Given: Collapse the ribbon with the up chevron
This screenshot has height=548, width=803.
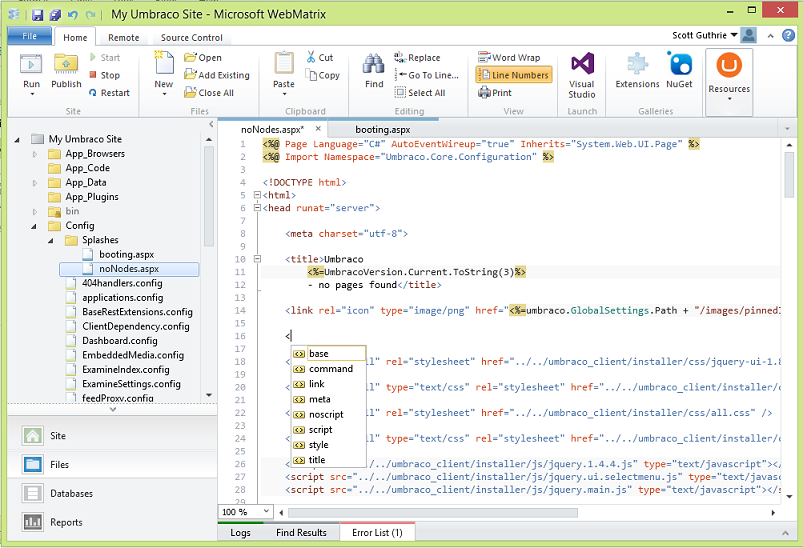Looking at the screenshot, I should 770,36.
